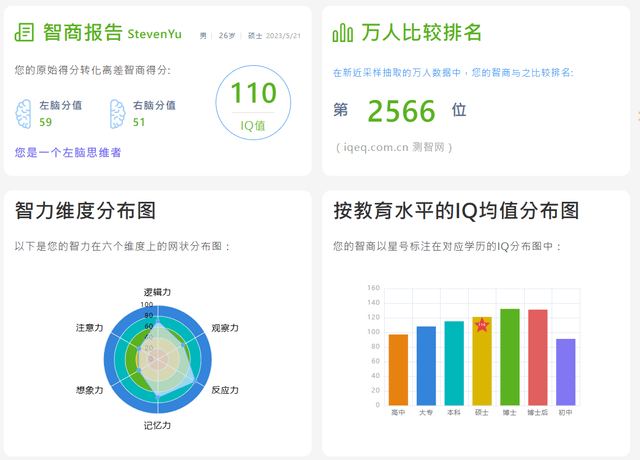The width and height of the screenshot is (640, 460).
Task: Click the ranking number 2566
Action: [402, 111]
